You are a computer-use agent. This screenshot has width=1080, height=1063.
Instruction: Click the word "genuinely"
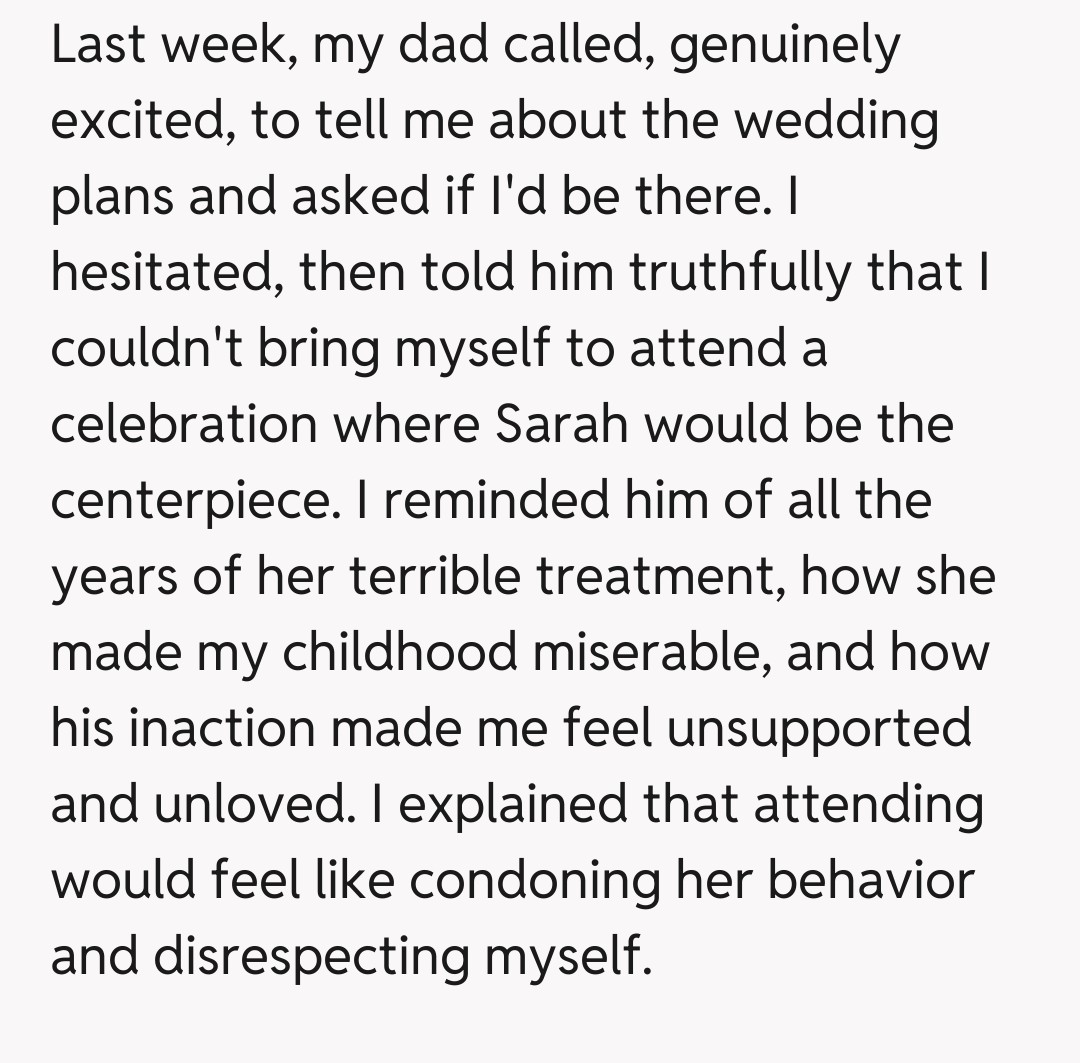pos(784,47)
